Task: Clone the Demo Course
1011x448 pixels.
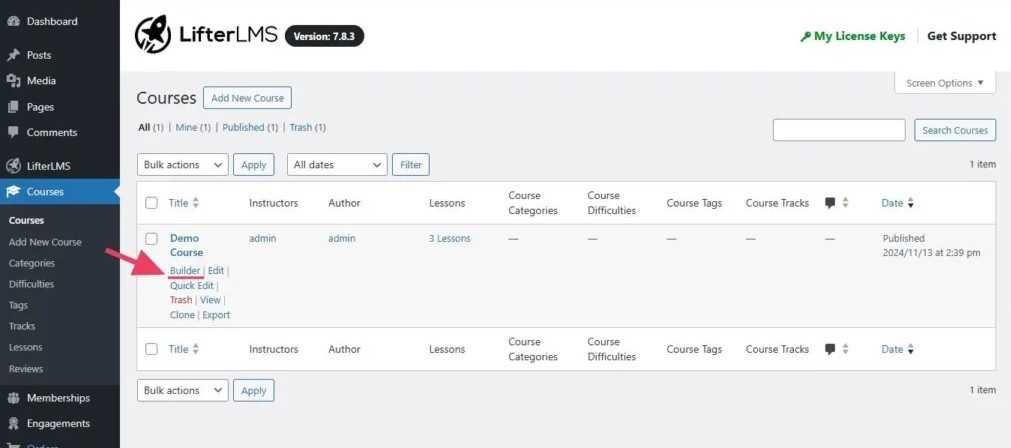Action: 182,315
